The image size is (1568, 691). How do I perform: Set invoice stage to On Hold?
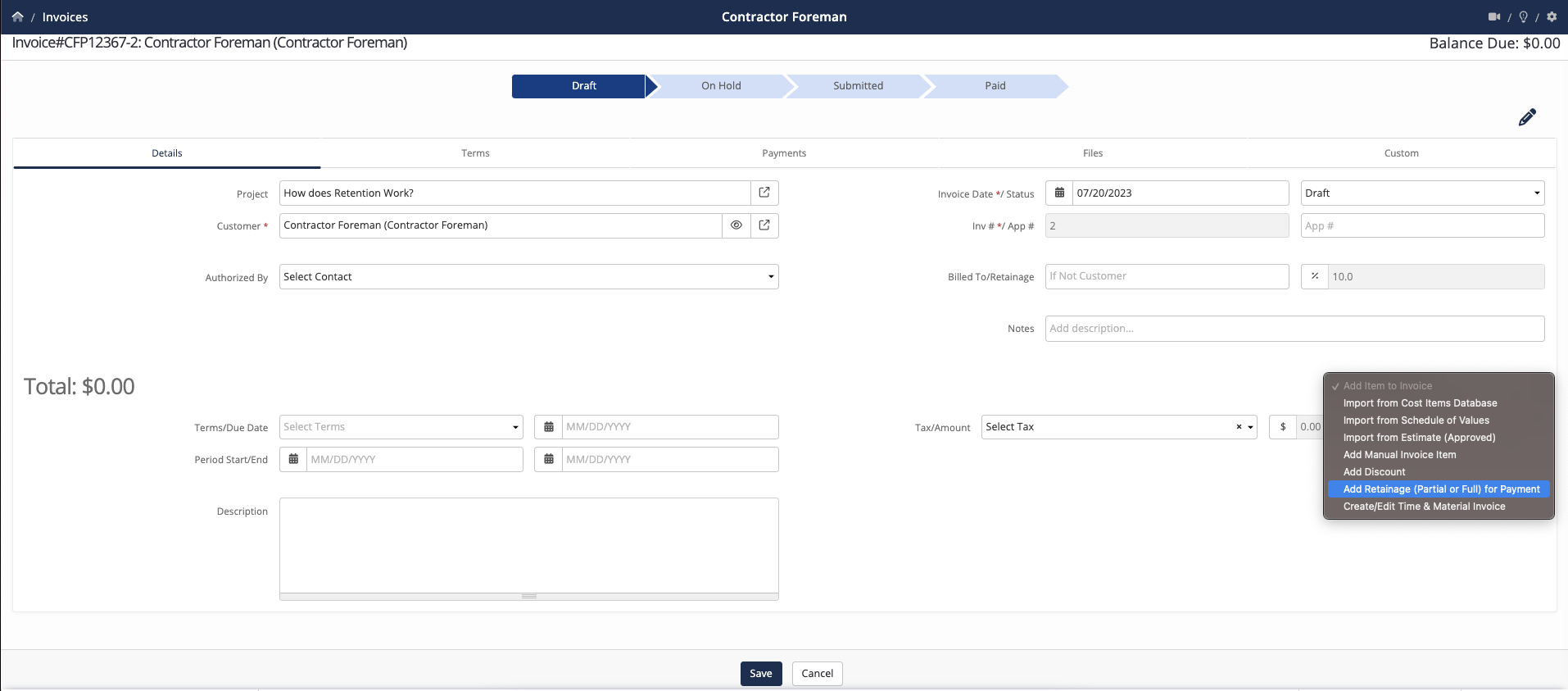pyautogui.click(x=721, y=86)
